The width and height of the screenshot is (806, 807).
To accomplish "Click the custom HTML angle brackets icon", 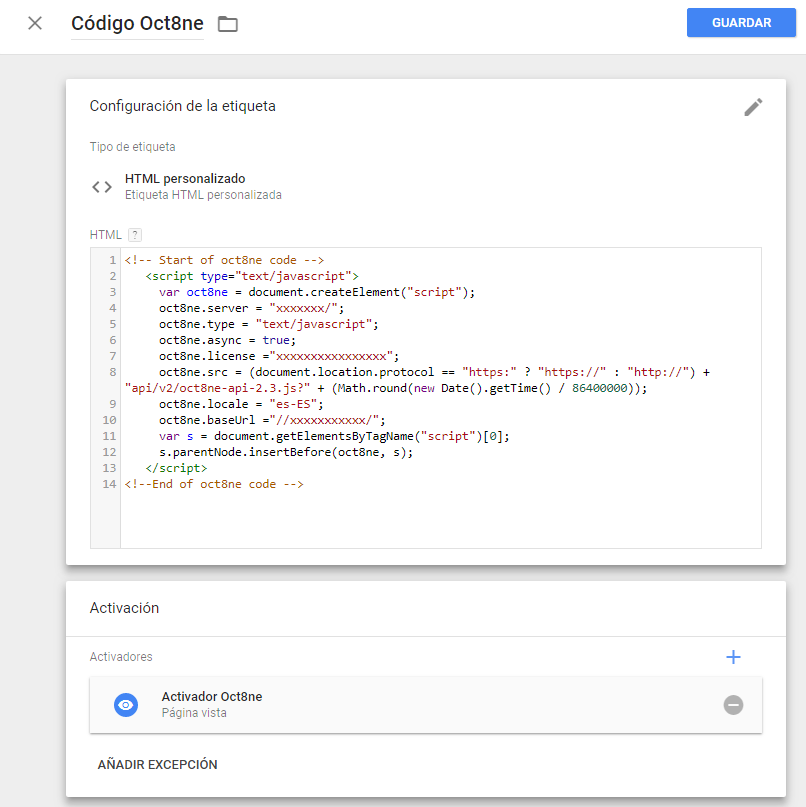I will coord(102,187).
